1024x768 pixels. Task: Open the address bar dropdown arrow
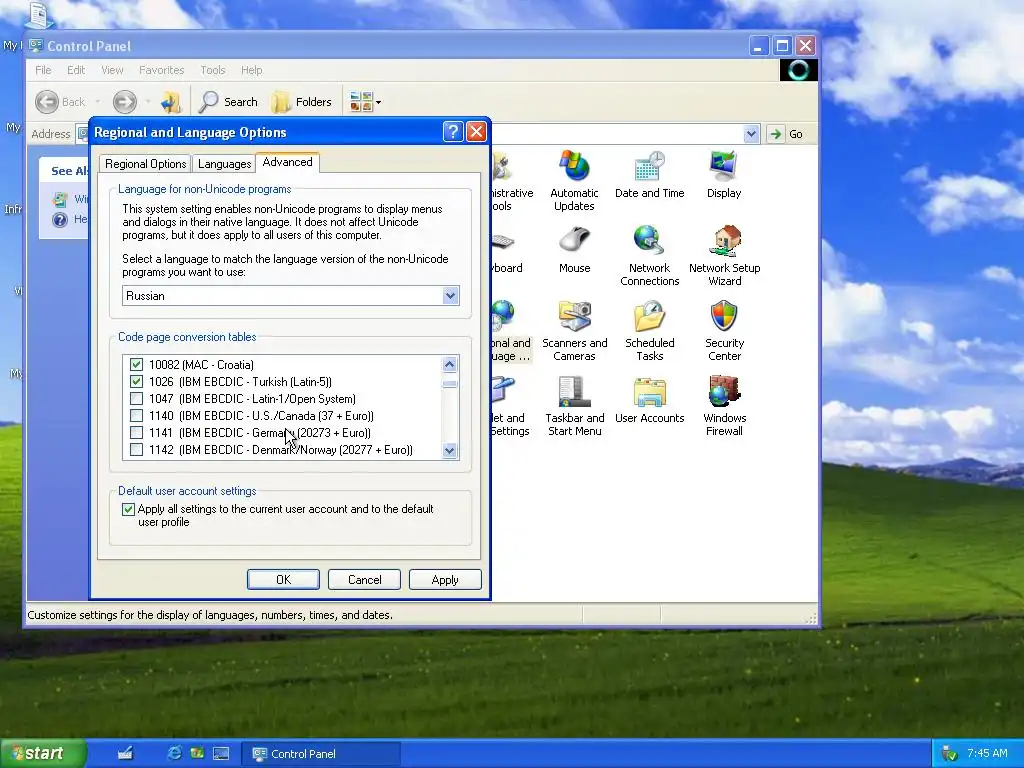tap(751, 134)
